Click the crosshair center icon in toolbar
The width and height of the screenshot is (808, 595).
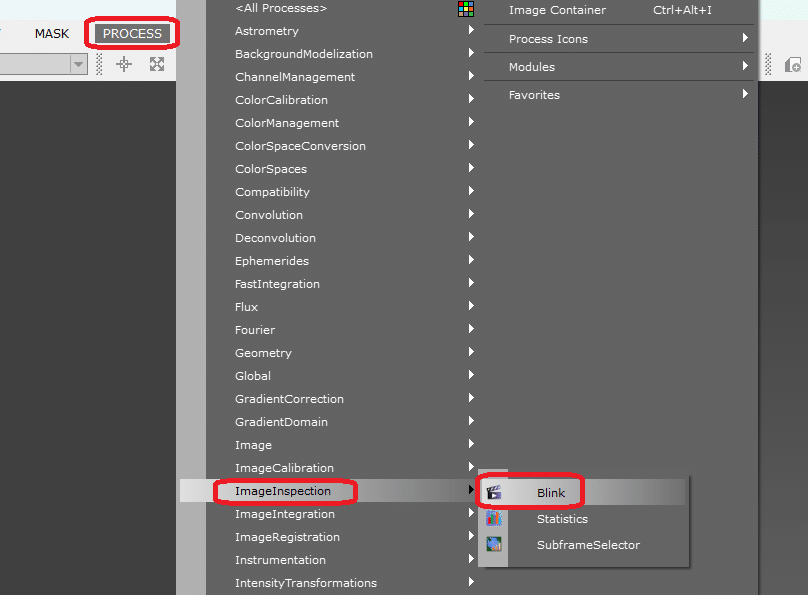(x=124, y=64)
